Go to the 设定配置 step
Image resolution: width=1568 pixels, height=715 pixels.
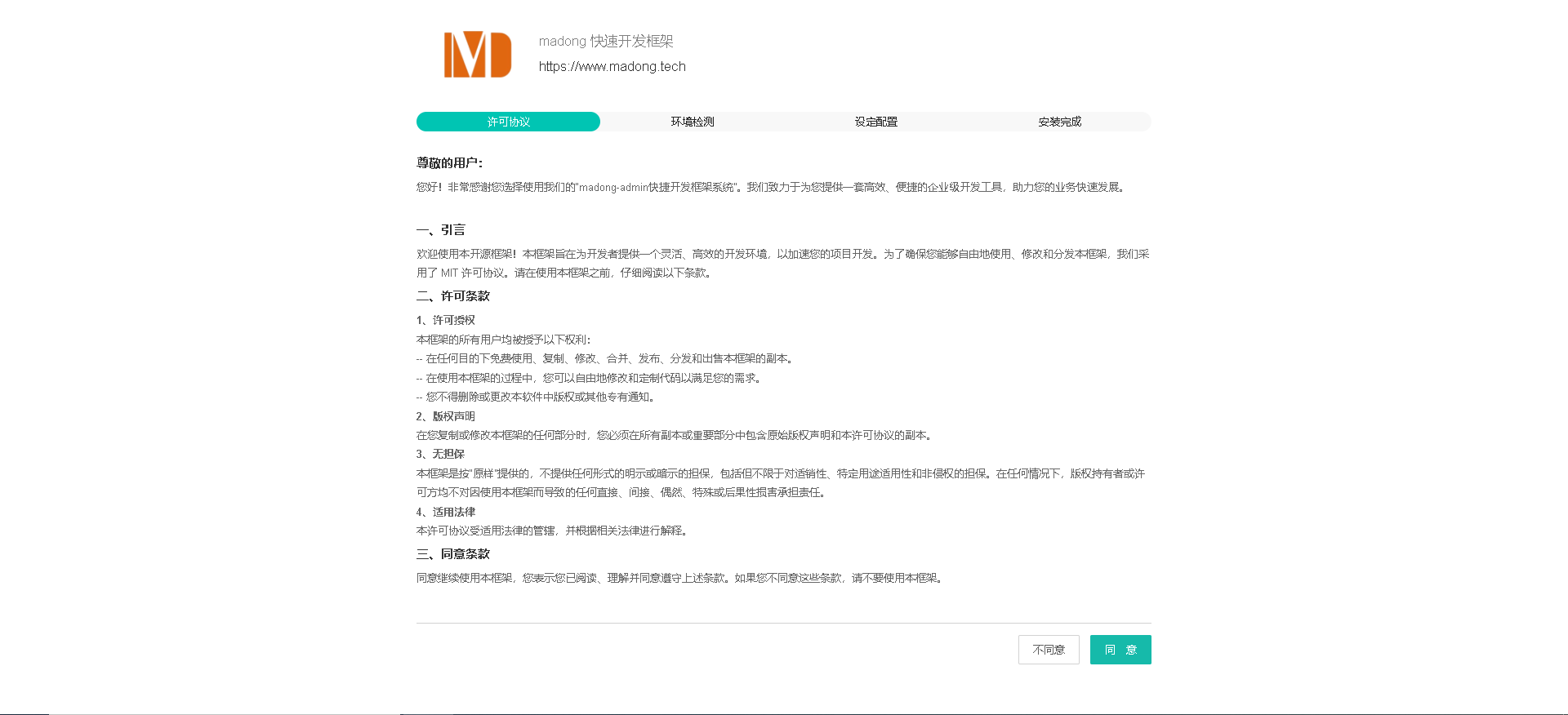(875, 122)
